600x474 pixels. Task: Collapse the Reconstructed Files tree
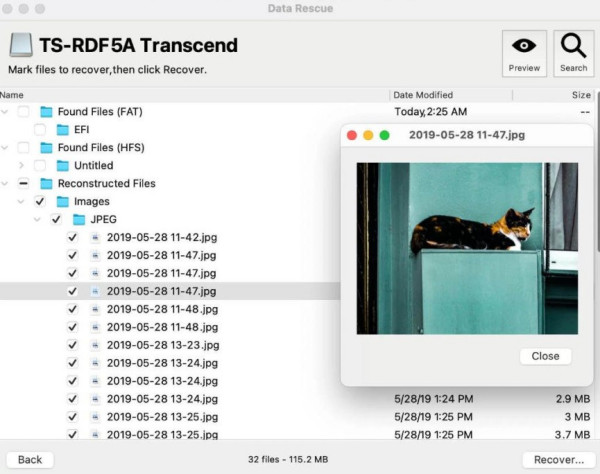pyautogui.click(x=6, y=184)
